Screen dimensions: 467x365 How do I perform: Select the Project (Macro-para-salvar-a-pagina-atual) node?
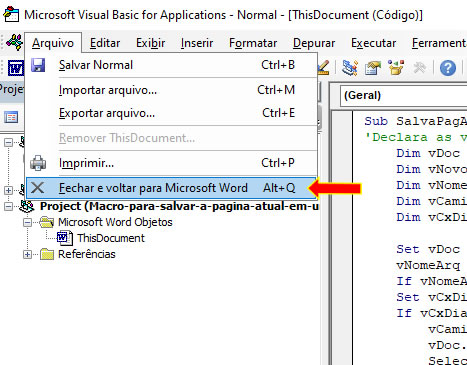pyautogui.click(x=179, y=206)
